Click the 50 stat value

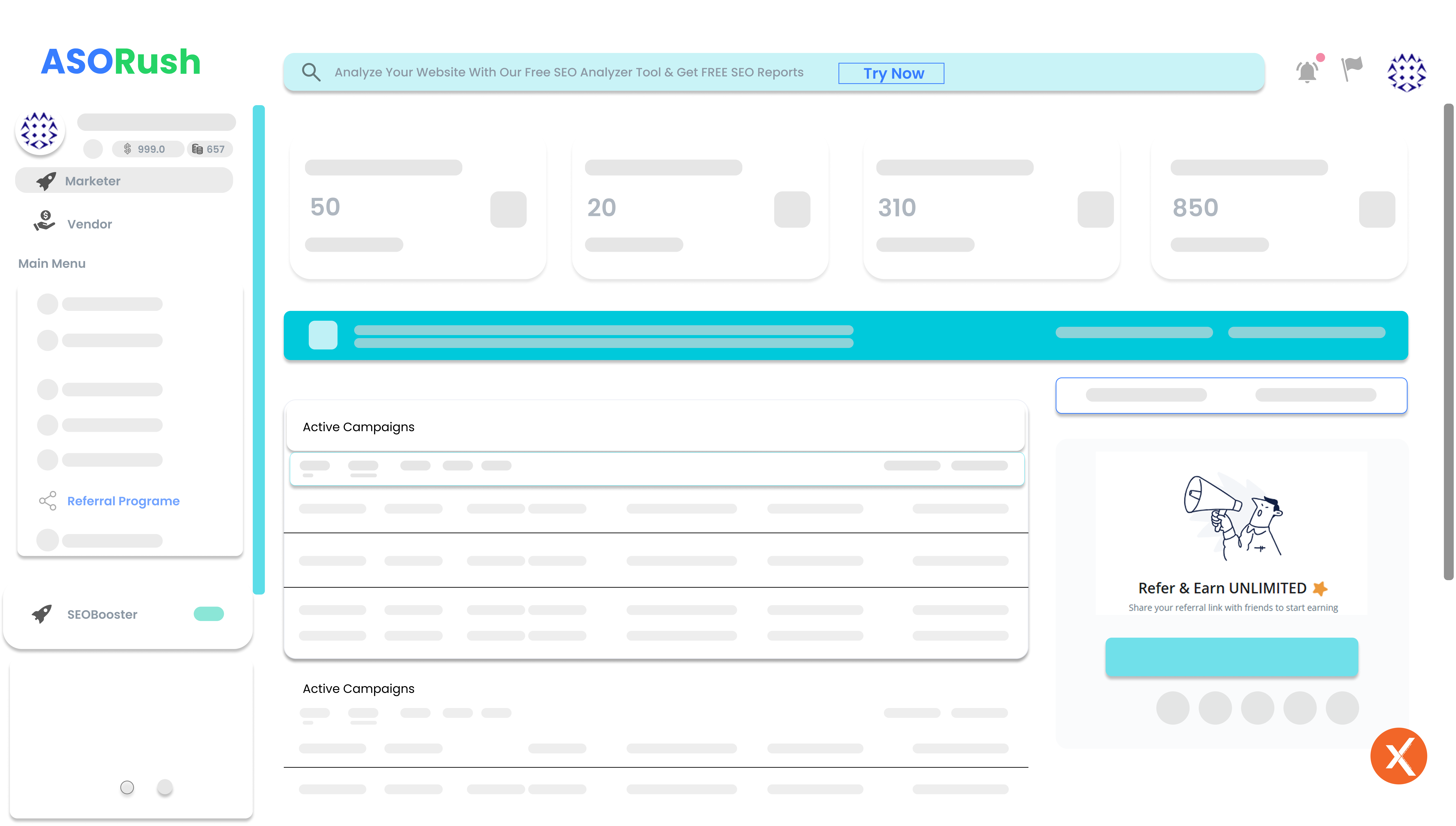tap(325, 207)
